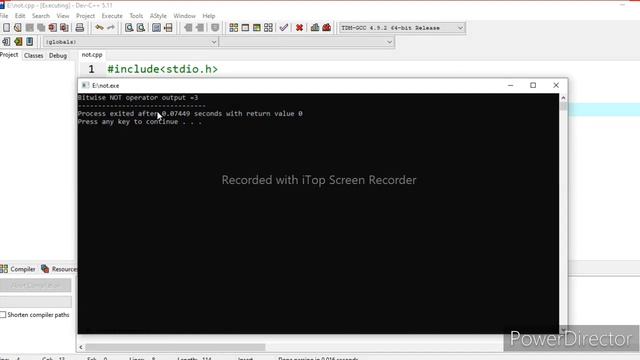Expand the empty function list dropdown

[x=307, y=42]
